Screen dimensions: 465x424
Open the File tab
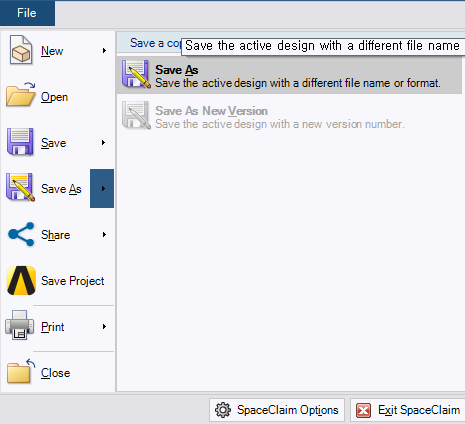pos(27,13)
